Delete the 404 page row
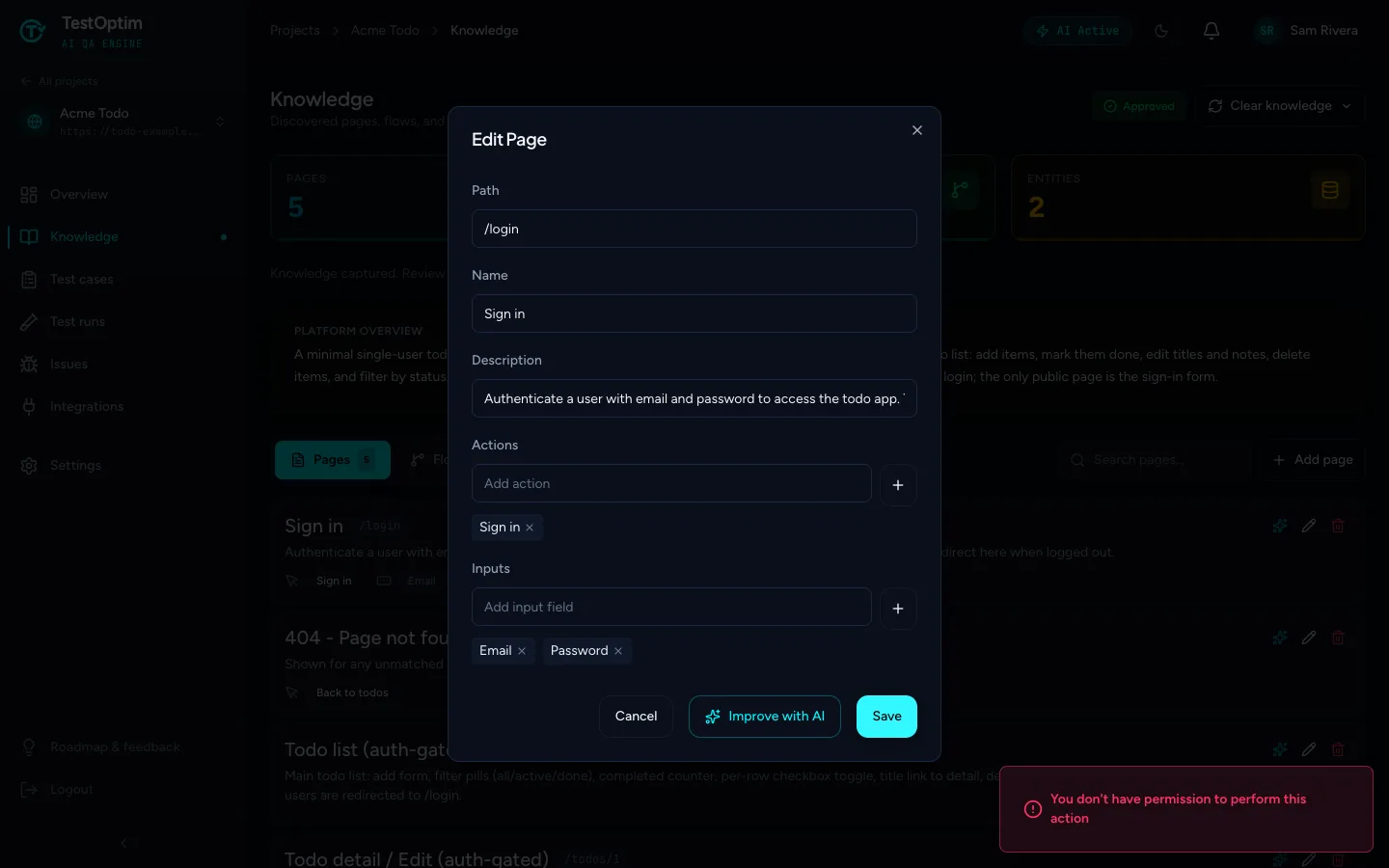This screenshot has width=1389, height=868. [1338, 637]
